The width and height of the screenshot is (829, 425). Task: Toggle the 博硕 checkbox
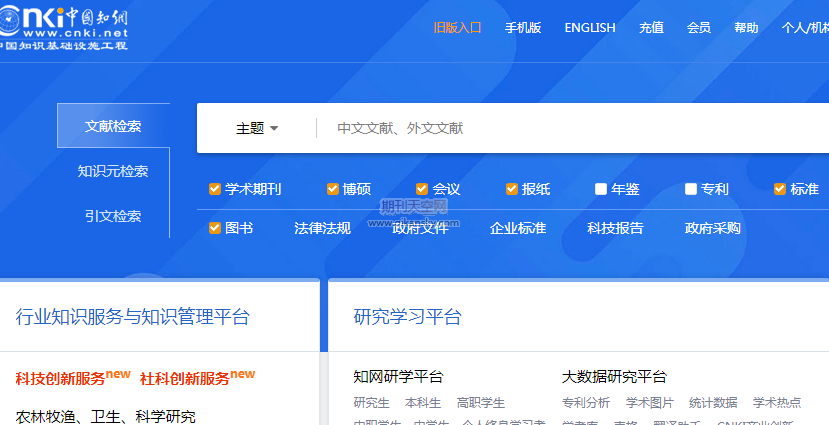[333, 189]
